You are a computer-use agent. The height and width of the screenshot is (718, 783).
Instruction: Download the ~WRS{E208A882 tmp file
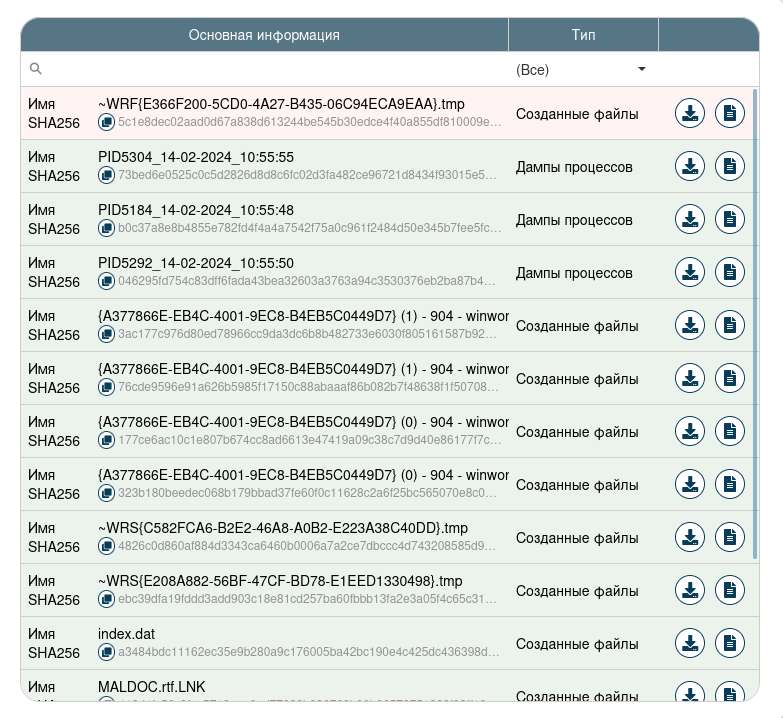coord(689,590)
